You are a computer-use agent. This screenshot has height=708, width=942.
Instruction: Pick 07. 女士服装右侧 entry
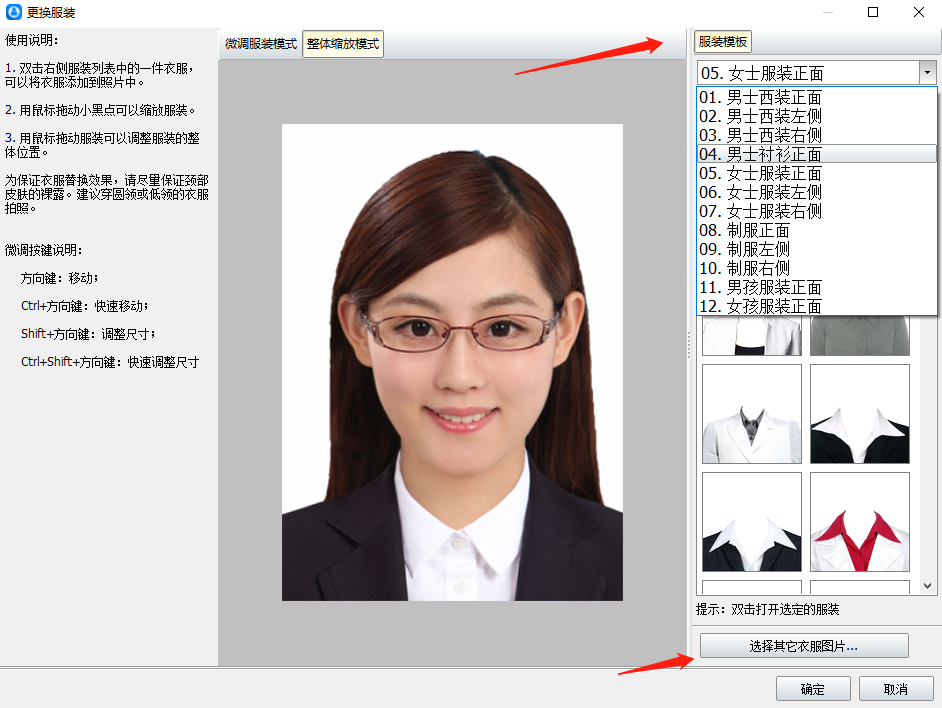817,211
